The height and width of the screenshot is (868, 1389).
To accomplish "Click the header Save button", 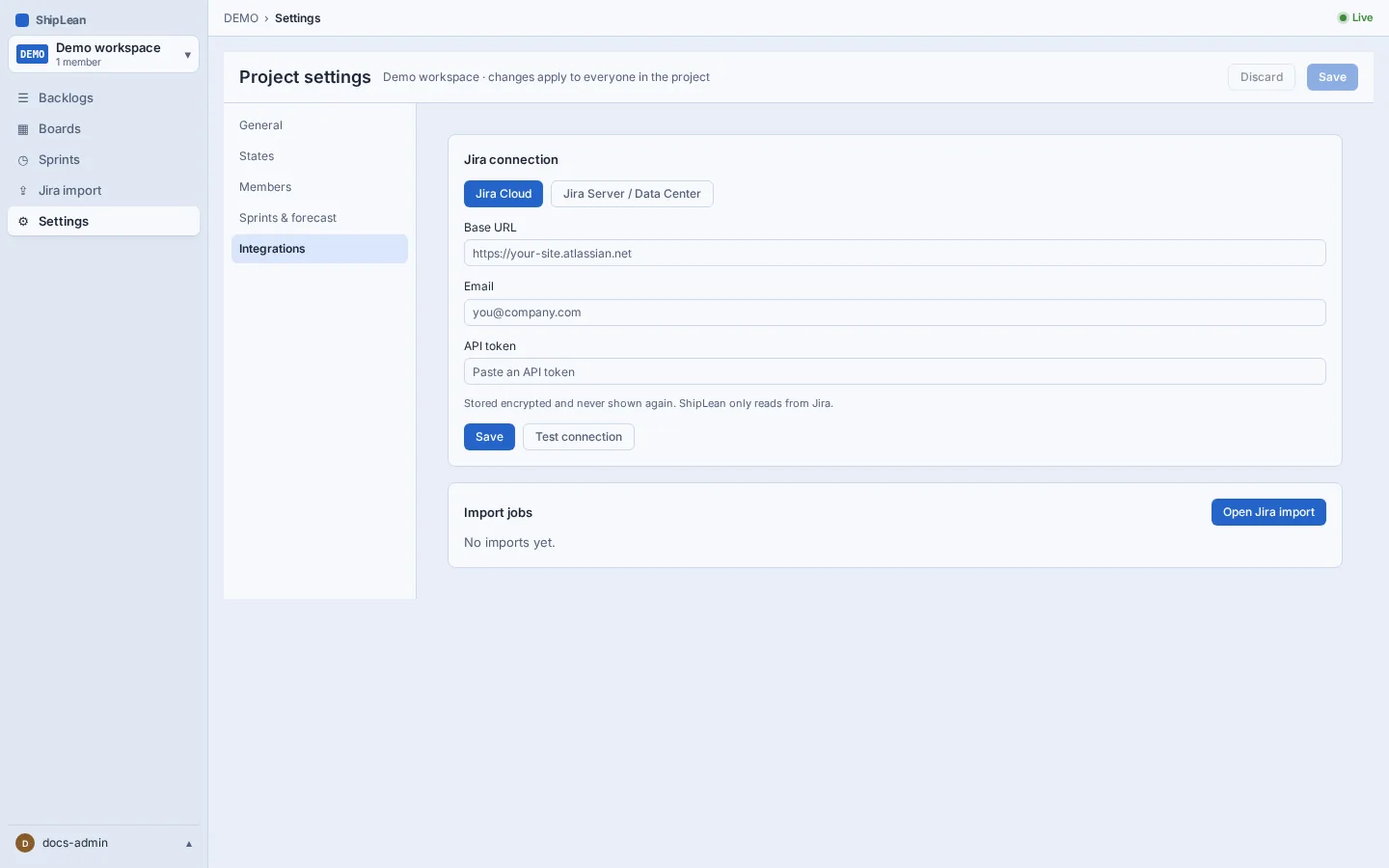I will coord(1332,77).
